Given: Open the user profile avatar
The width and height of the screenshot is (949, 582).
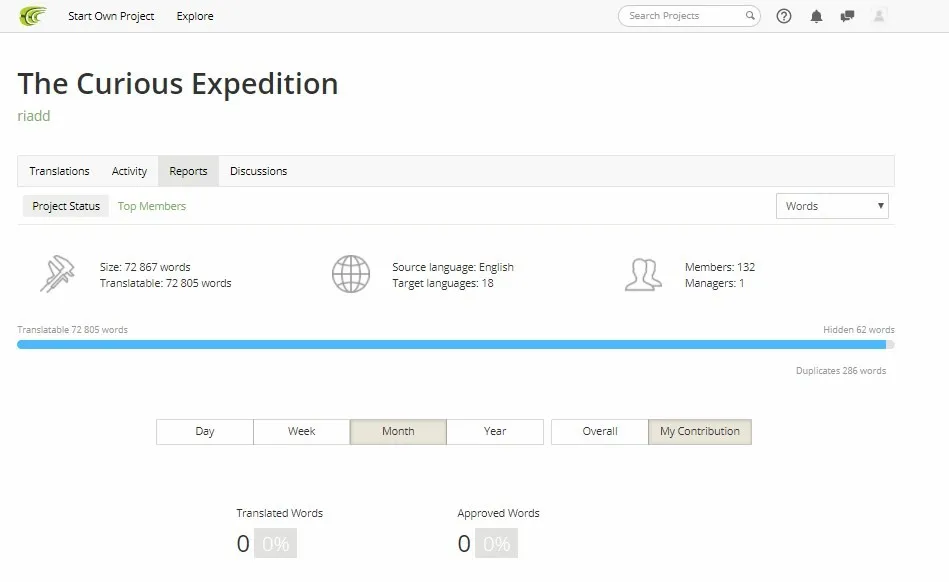Looking at the screenshot, I should pyautogui.click(x=879, y=16).
